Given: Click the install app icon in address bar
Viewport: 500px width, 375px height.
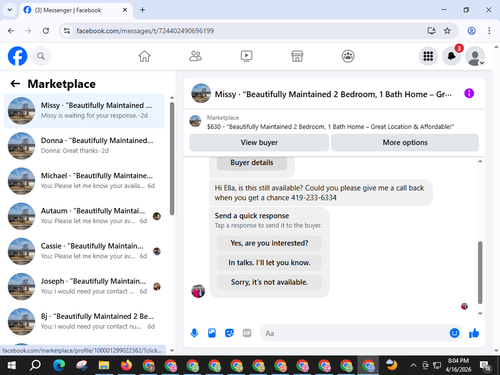Looking at the screenshot, I should tap(431, 31).
